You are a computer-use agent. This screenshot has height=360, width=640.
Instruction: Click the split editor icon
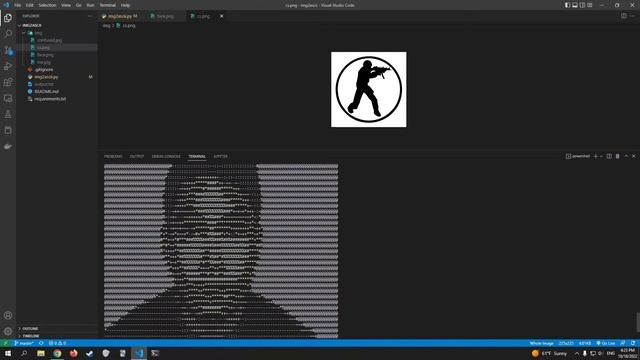(624, 16)
